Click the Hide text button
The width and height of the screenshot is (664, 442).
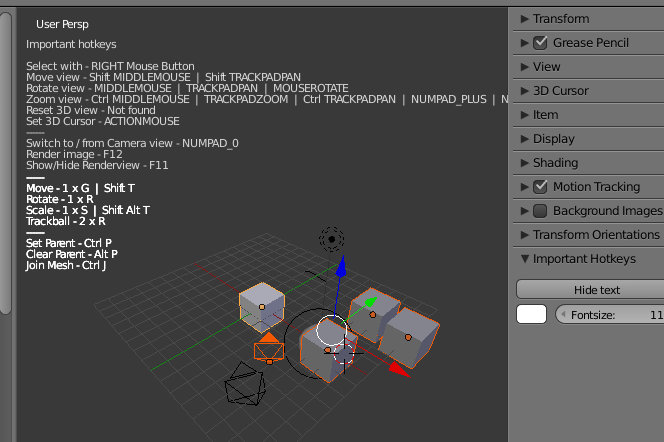[590, 290]
